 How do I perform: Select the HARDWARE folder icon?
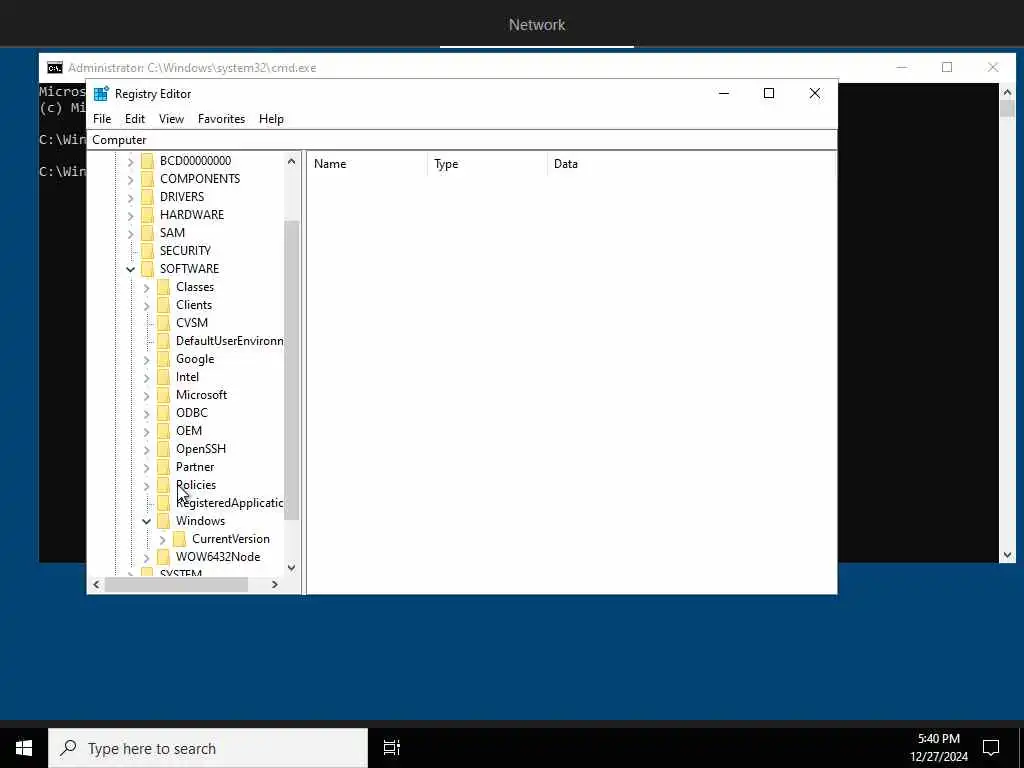pos(148,214)
